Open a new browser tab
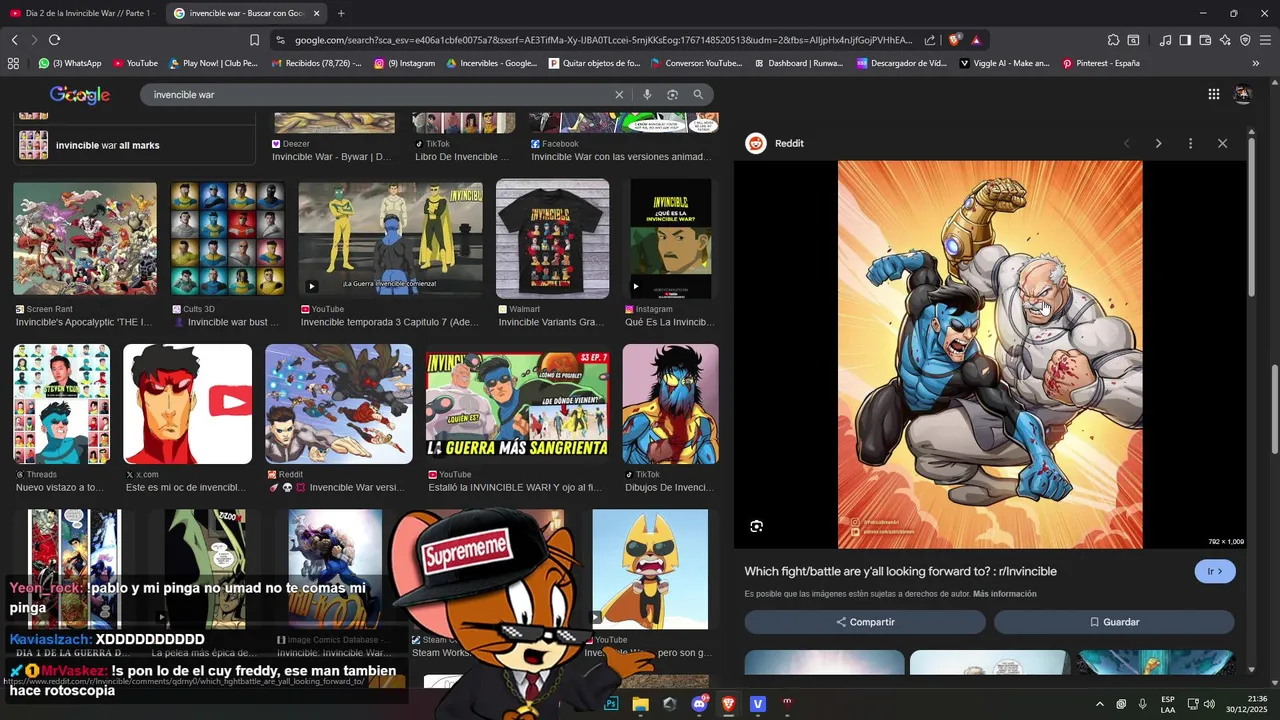 pyautogui.click(x=341, y=13)
